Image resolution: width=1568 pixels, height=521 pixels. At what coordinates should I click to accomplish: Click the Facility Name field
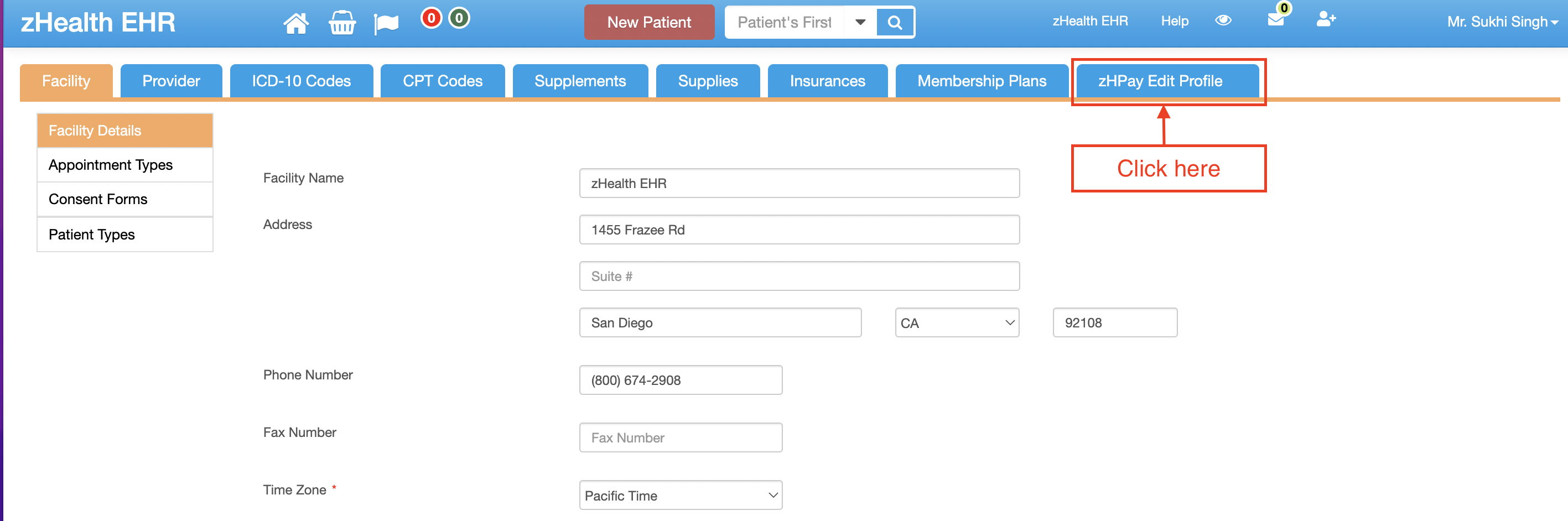(799, 183)
